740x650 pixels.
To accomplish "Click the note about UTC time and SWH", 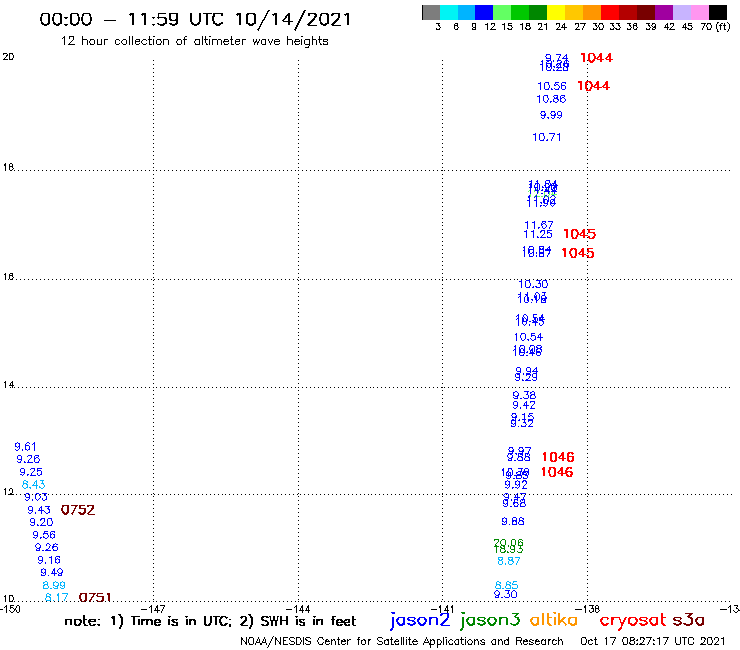I will tap(210, 621).
